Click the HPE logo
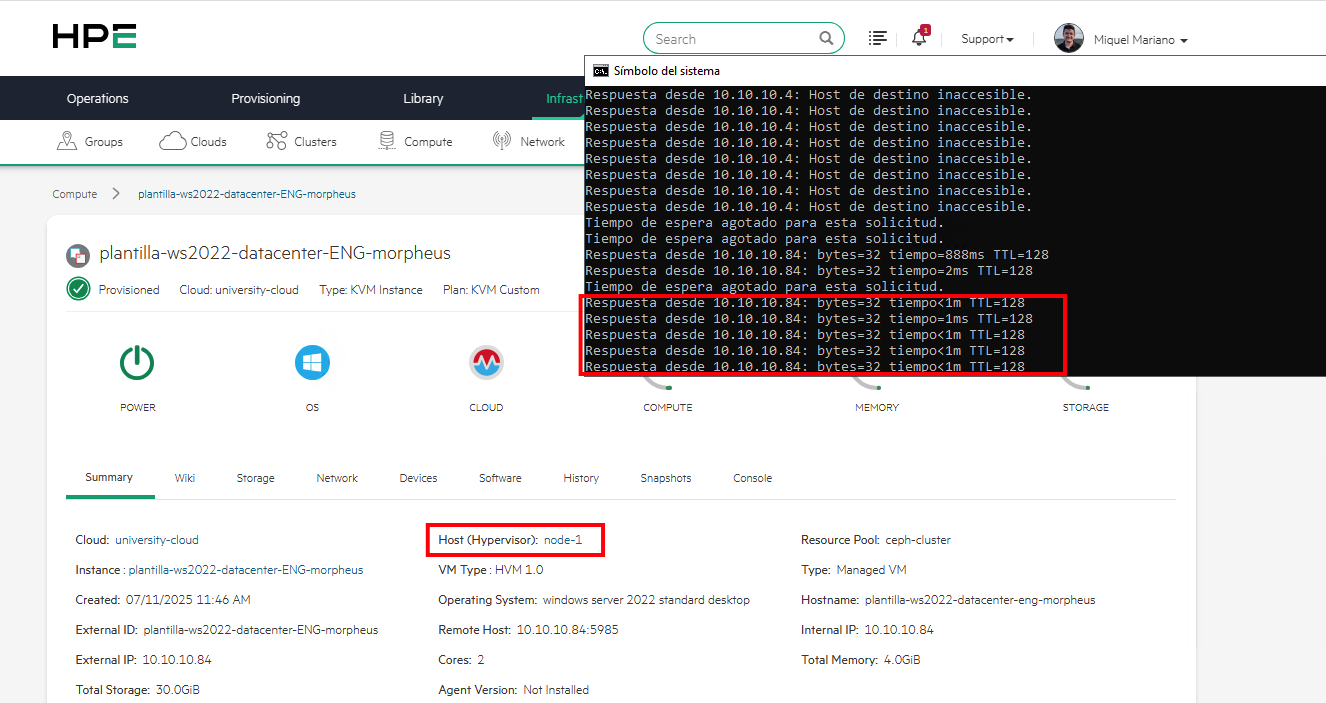The width and height of the screenshot is (1326, 703). [x=93, y=36]
